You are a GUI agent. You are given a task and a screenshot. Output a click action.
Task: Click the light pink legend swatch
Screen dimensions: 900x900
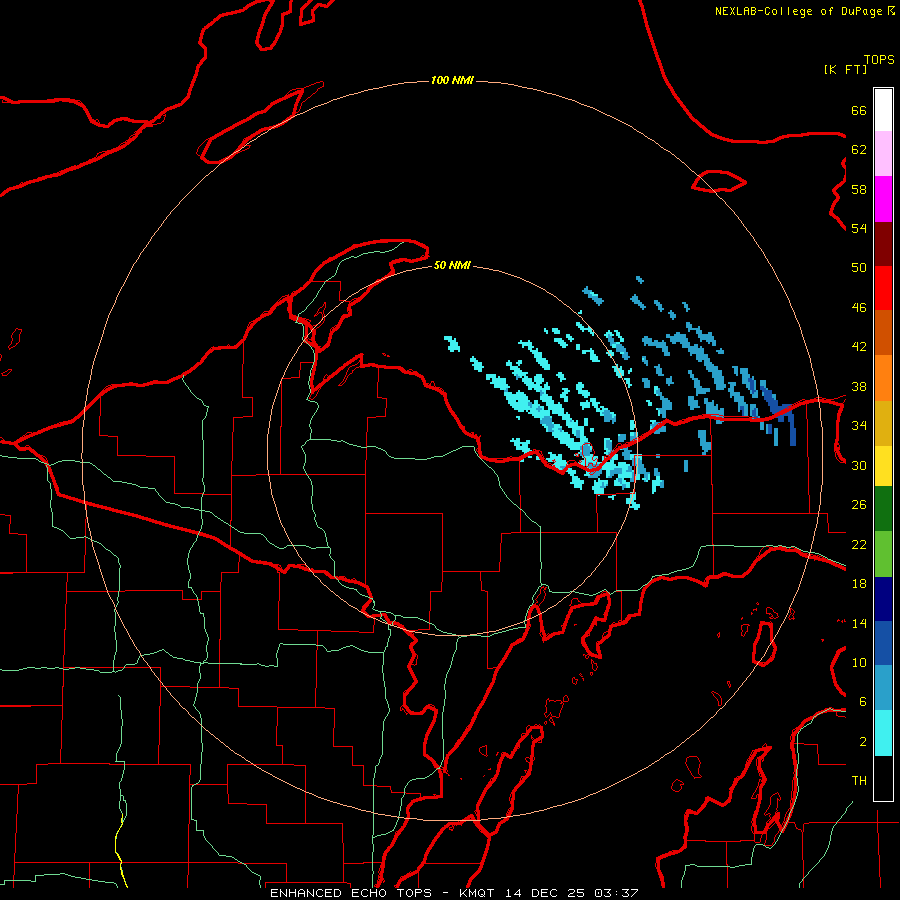click(883, 154)
